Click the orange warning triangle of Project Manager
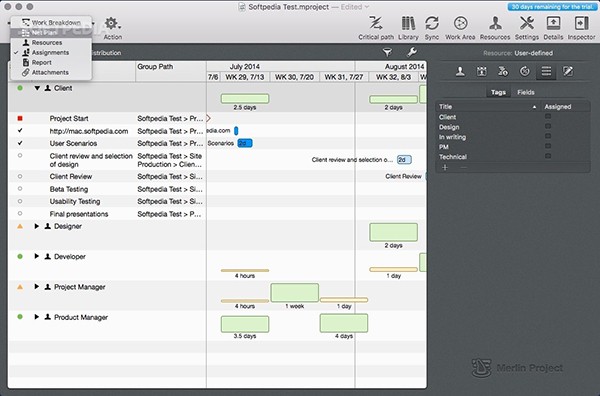The height and width of the screenshot is (396, 600). [20, 287]
